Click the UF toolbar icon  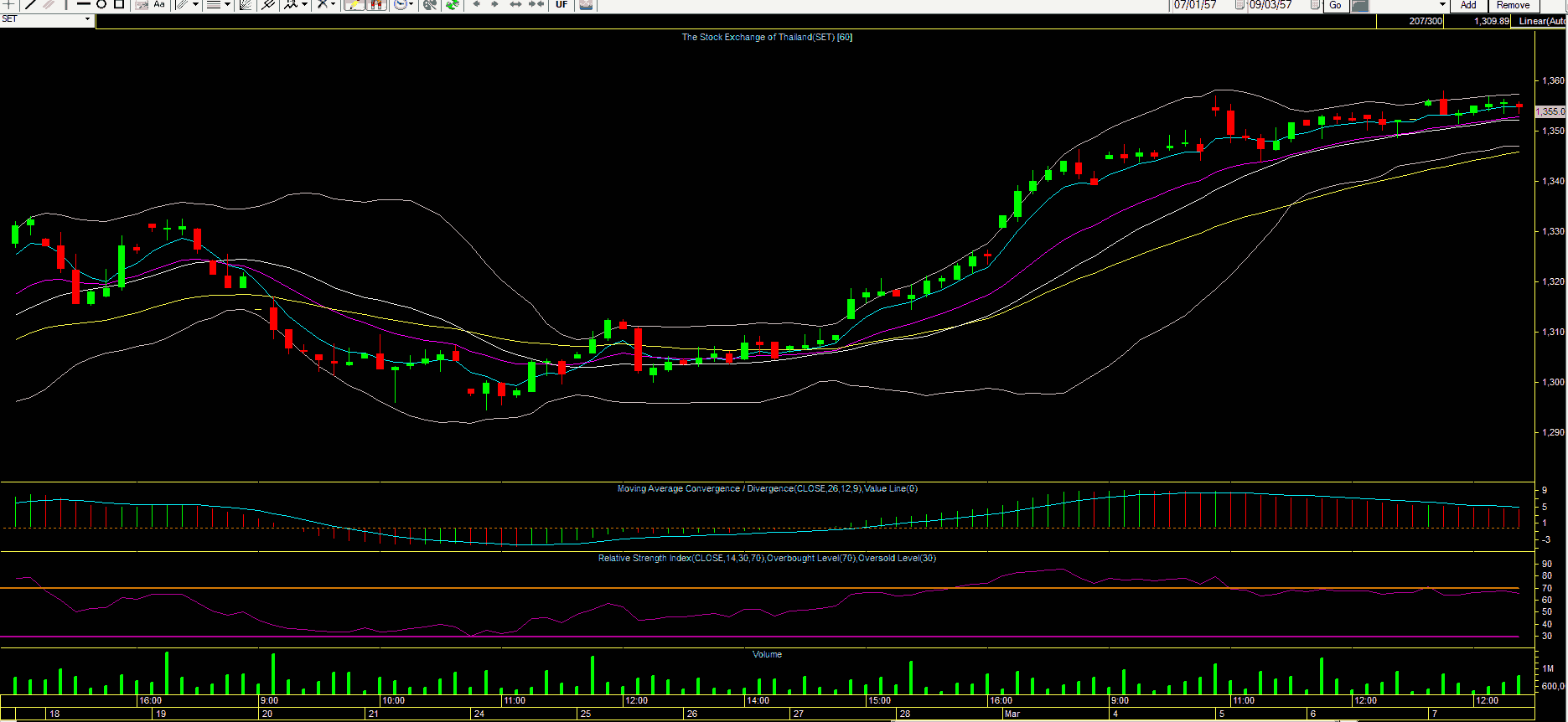[561, 4]
